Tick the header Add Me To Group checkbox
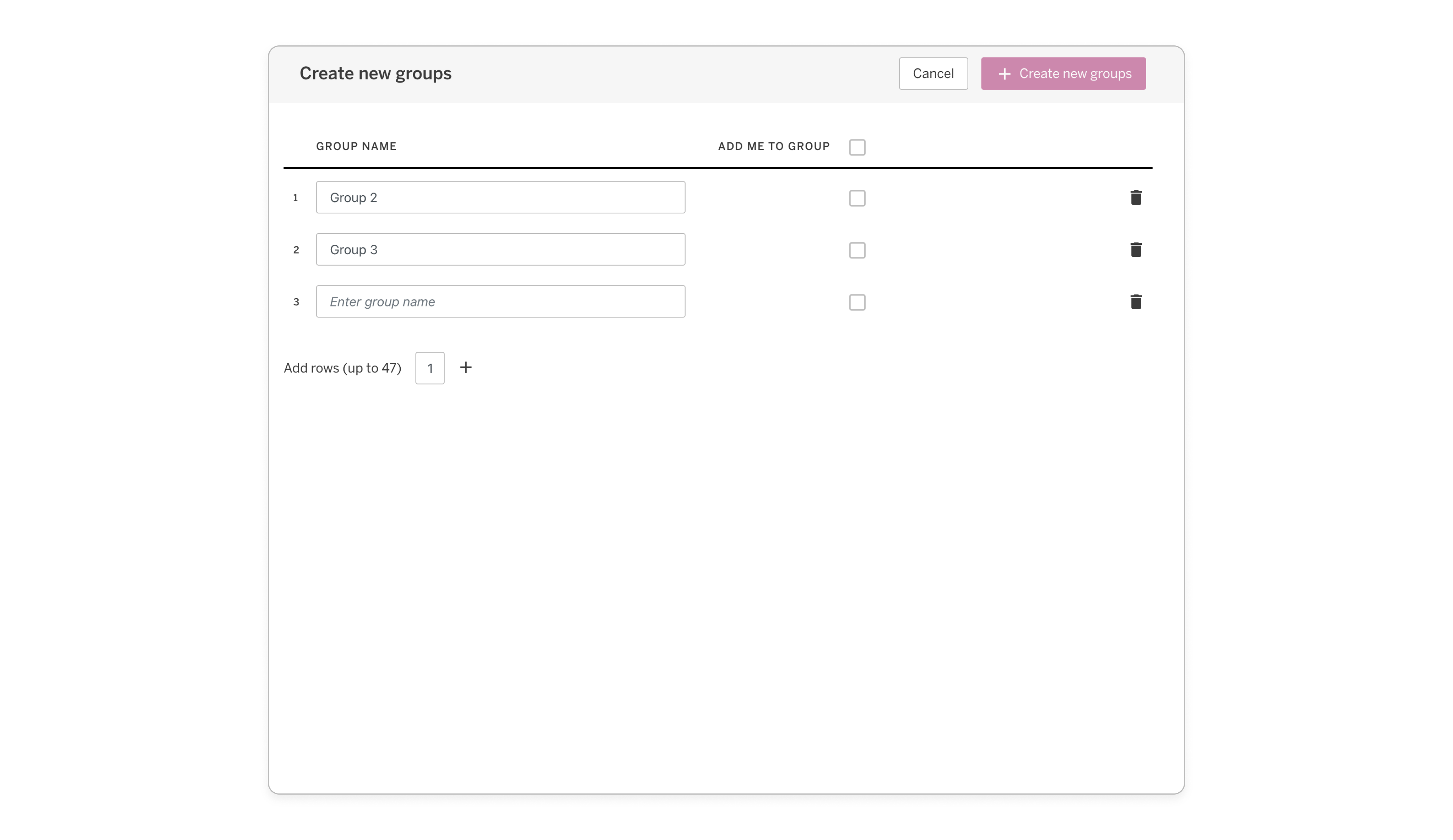This screenshot has height=840, width=1453. (857, 147)
